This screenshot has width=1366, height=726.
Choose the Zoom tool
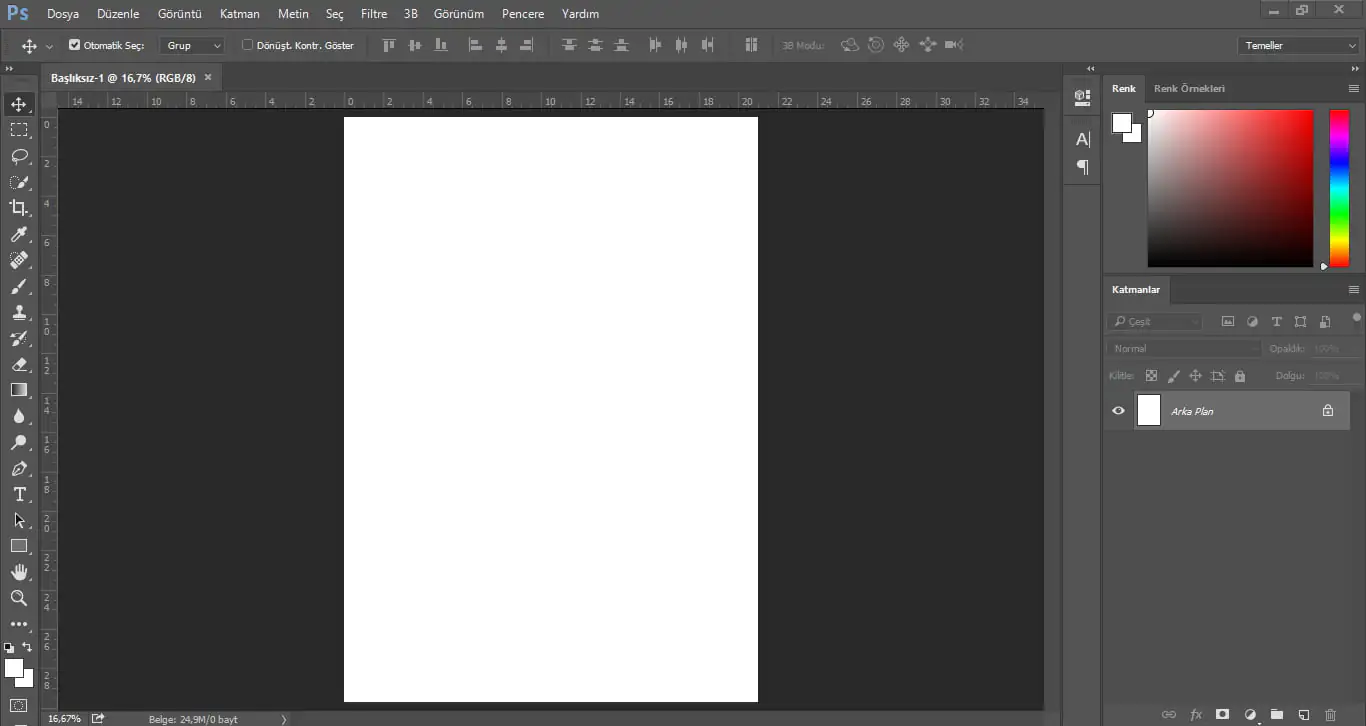(19, 598)
